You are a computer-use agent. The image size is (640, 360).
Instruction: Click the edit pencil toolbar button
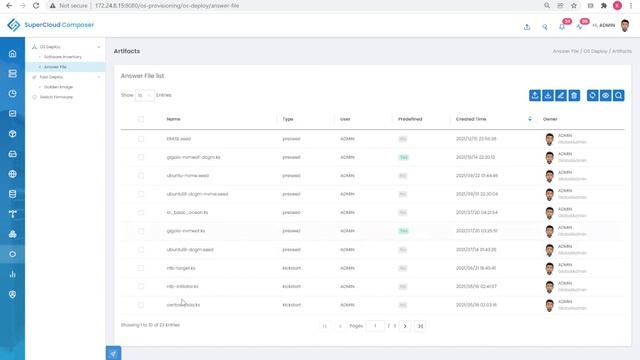pyautogui.click(x=561, y=96)
